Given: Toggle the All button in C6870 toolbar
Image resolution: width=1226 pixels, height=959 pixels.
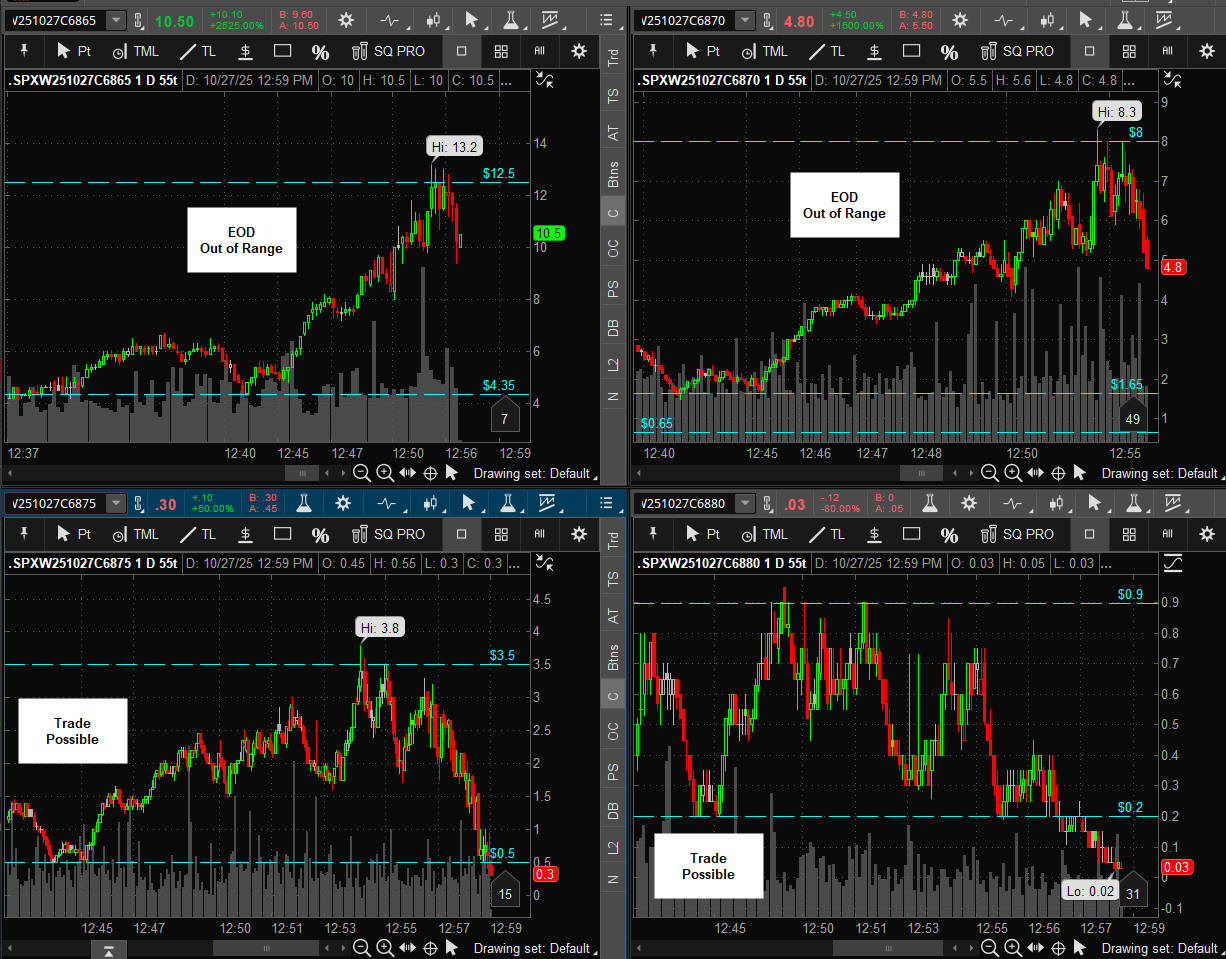Looking at the screenshot, I should 1168,51.
